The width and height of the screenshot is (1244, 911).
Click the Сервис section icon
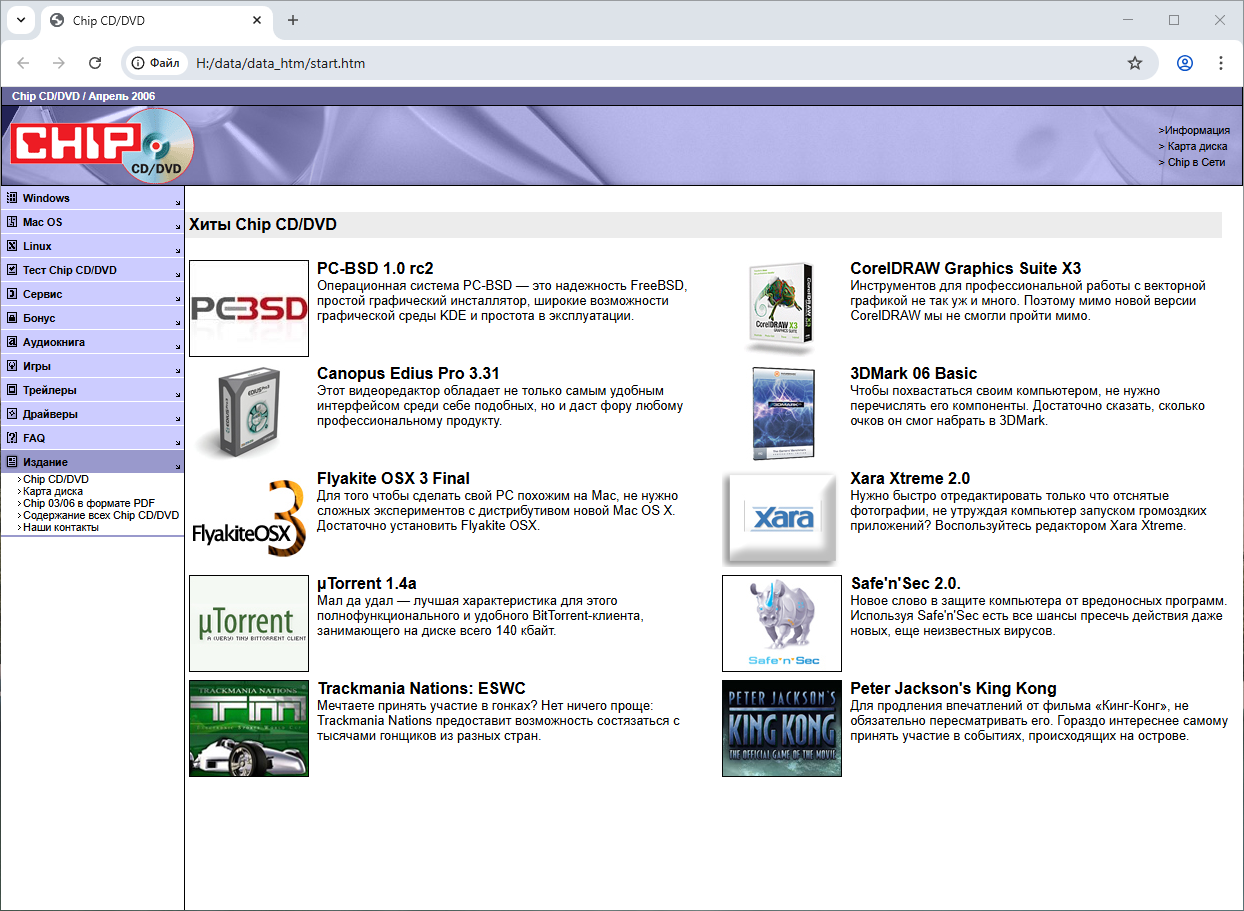click(13, 294)
